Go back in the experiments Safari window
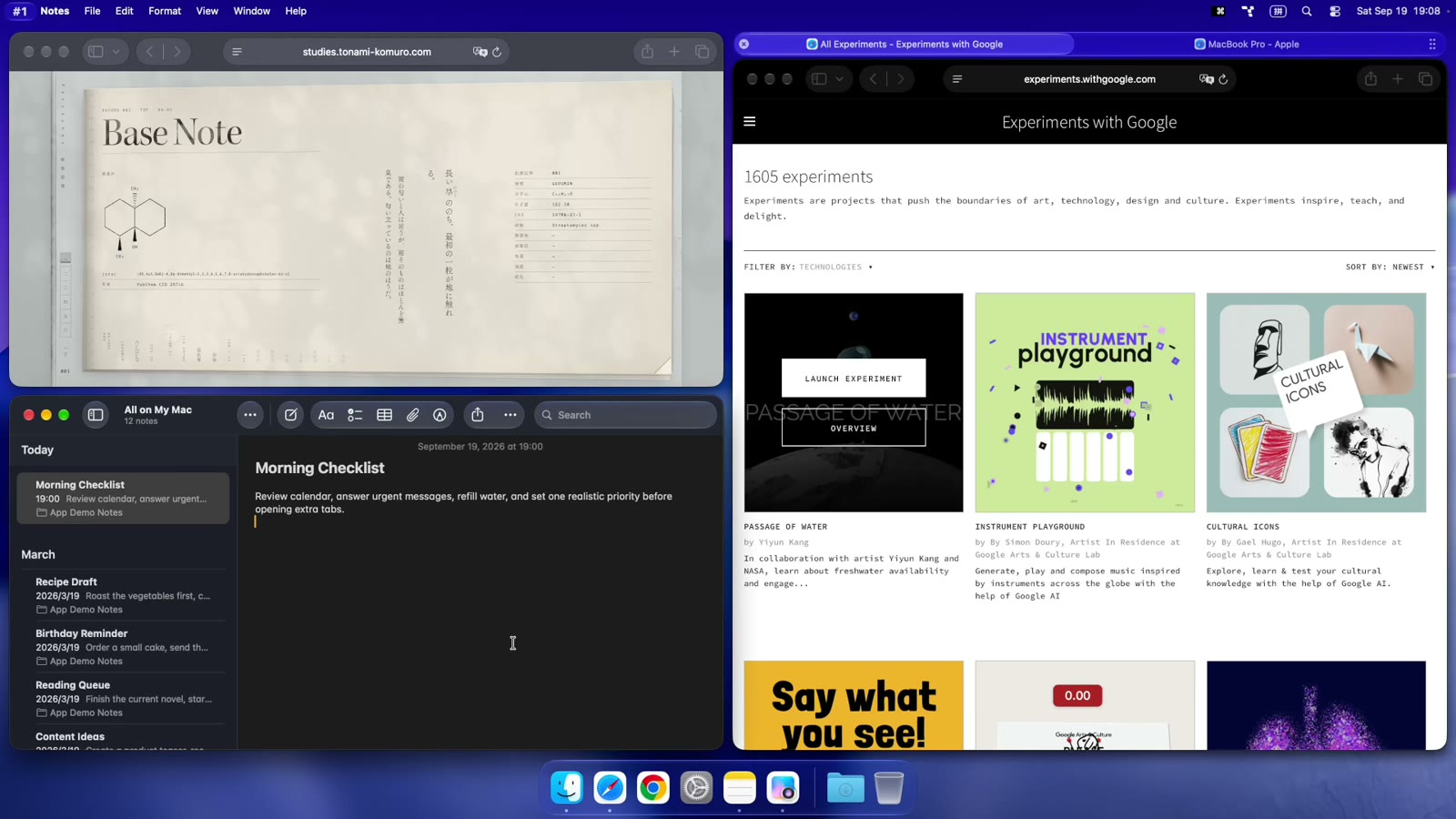Image resolution: width=1456 pixels, height=819 pixels. [874, 79]
